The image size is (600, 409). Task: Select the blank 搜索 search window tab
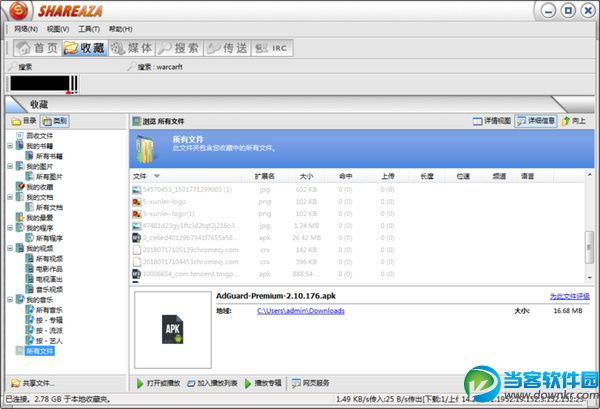click(x=21, y=67)
